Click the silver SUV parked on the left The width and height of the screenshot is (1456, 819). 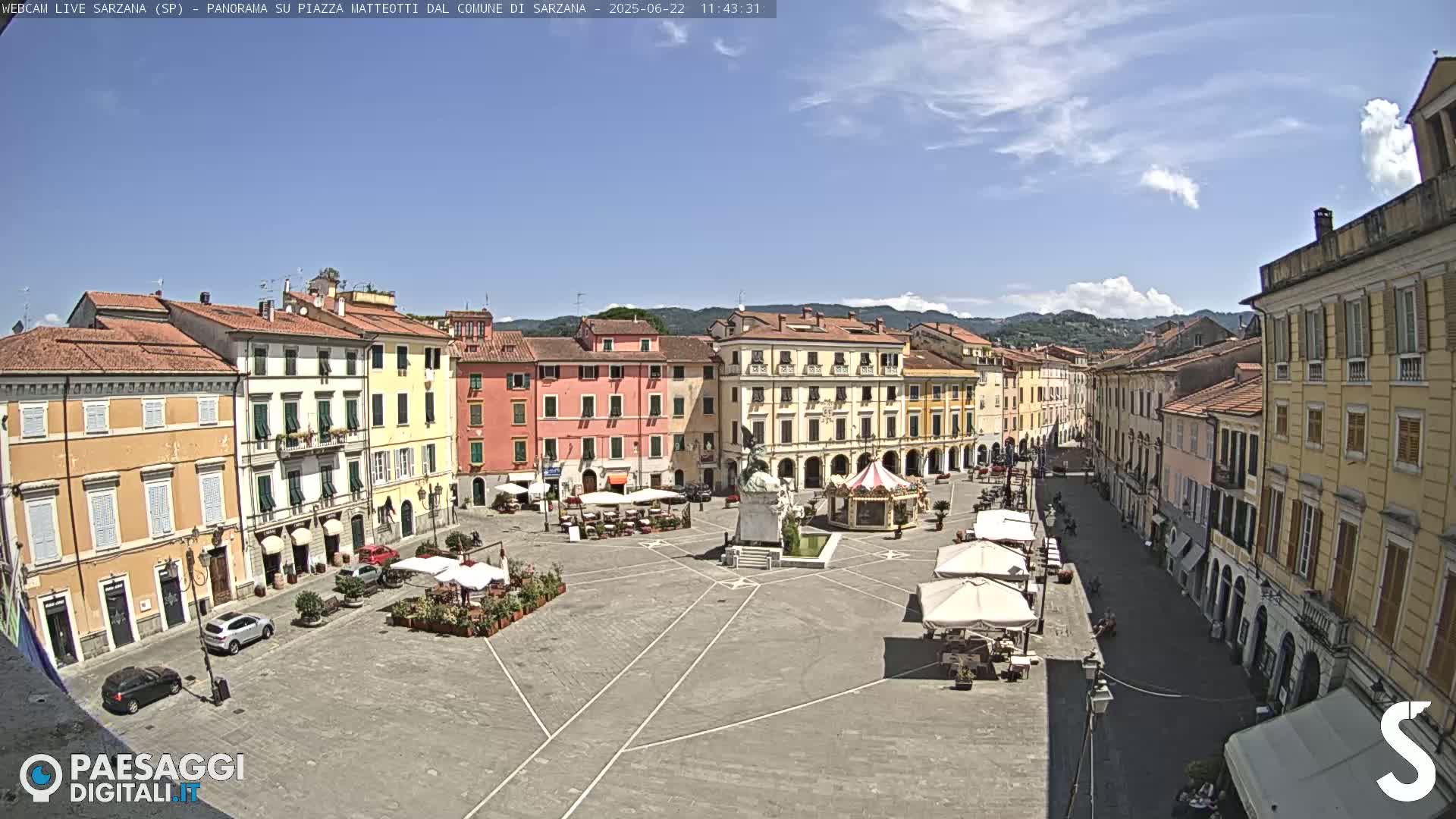point(237,632)
